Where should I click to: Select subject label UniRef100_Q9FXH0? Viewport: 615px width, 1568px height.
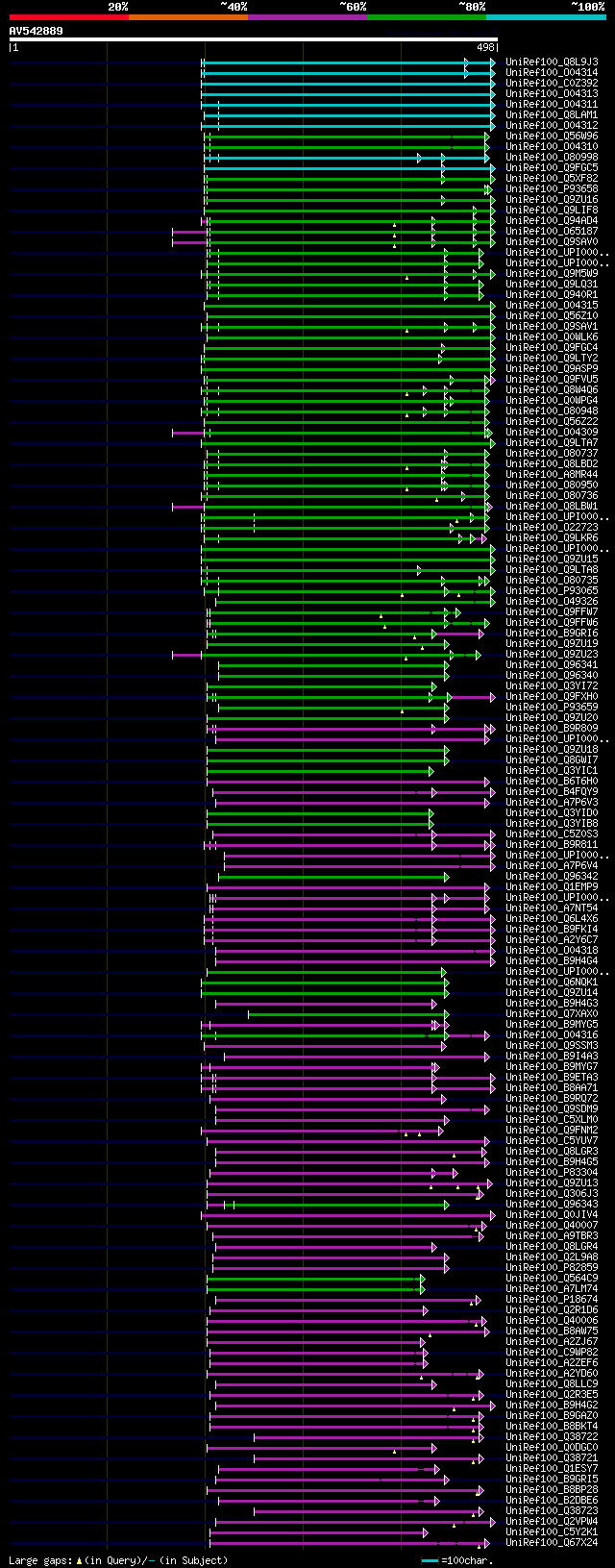552,696
